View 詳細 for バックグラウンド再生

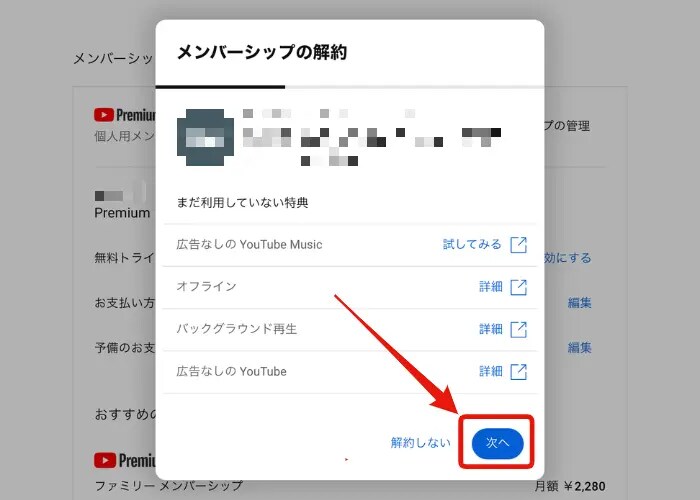(491, 329)
